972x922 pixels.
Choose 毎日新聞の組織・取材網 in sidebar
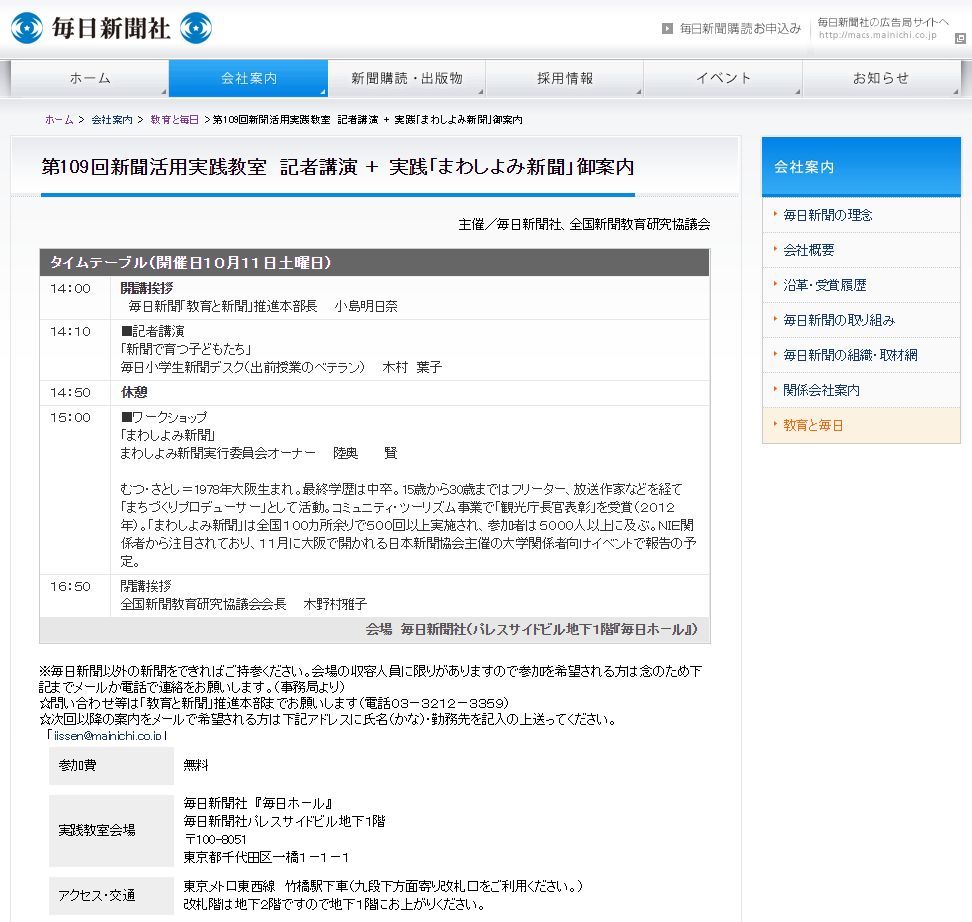(850, 355)
